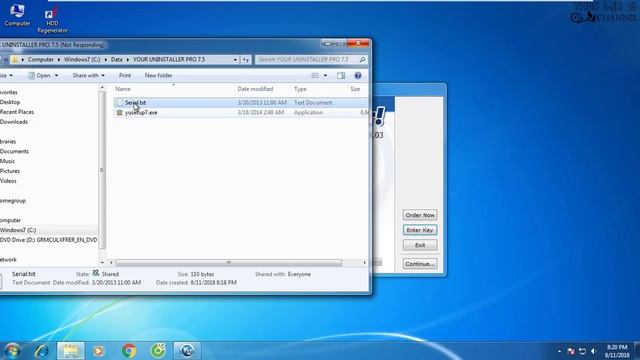
Task: Click Order Now in the uninstaller dialog
Action: [420, 215]
